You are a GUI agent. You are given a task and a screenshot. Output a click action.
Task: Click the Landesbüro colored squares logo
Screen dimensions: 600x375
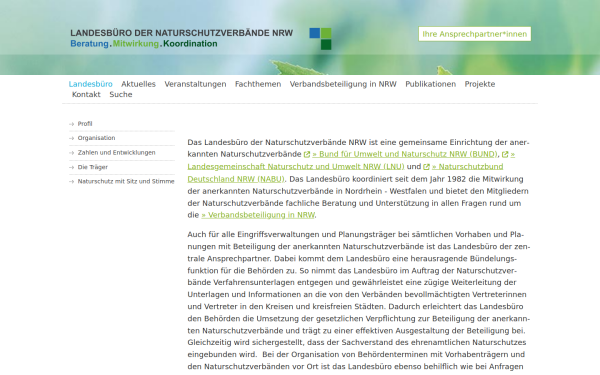(x=320, y=39)
